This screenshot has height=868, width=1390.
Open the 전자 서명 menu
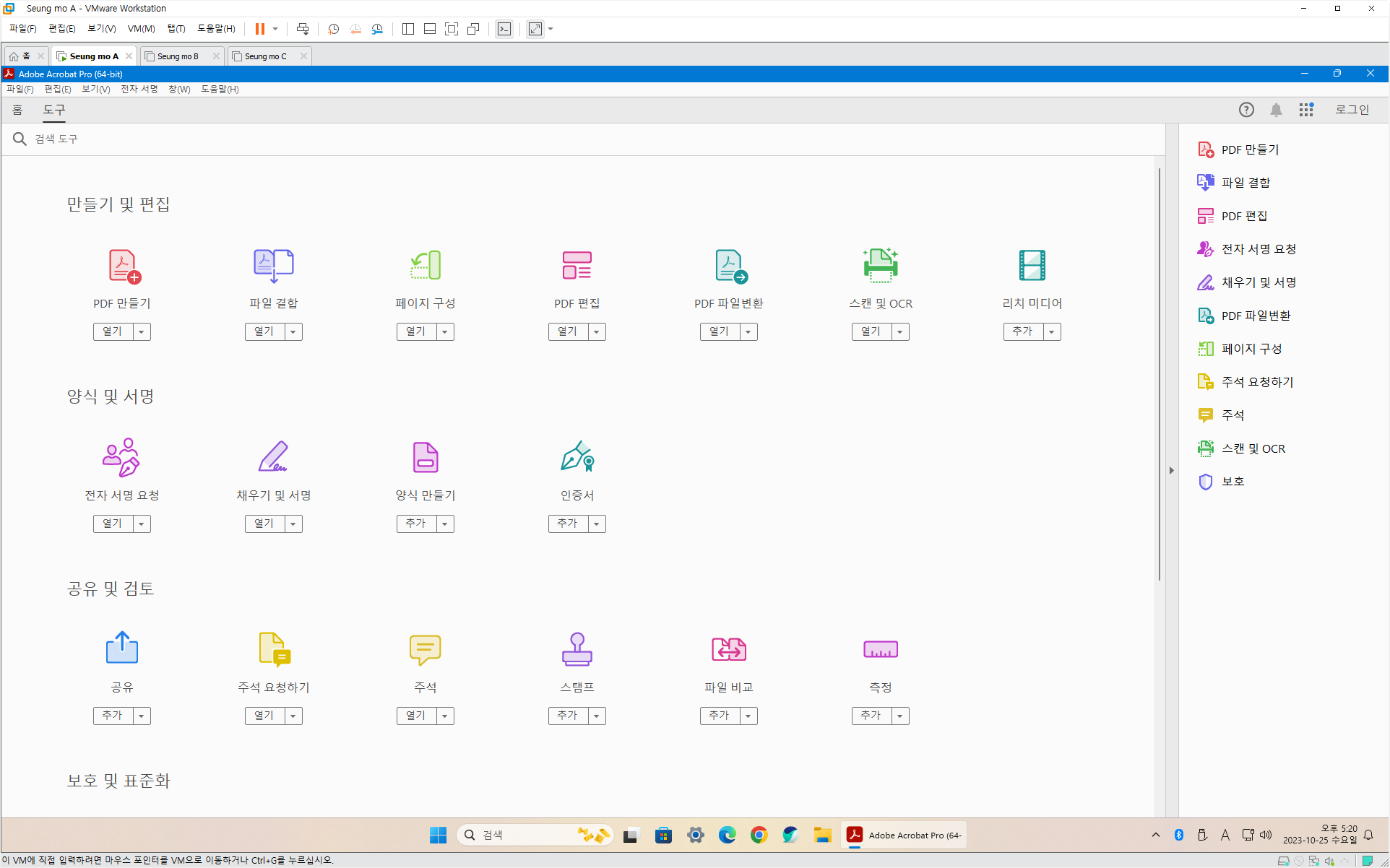pos(139,89)
